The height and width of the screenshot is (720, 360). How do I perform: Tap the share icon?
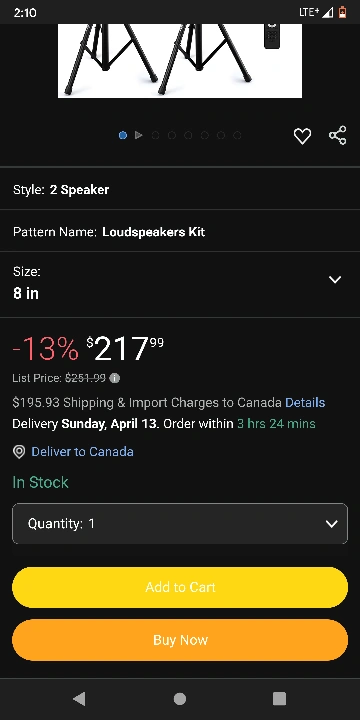(338, 135)
